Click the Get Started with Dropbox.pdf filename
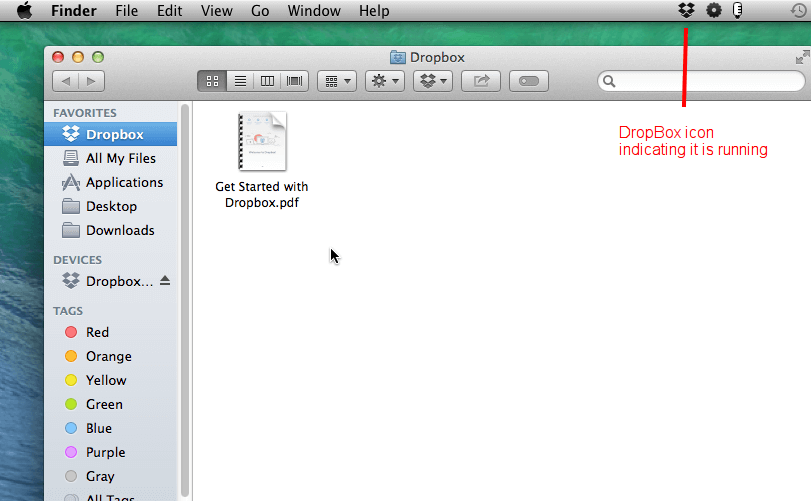 pyautogui.click(x=262, y=194)
